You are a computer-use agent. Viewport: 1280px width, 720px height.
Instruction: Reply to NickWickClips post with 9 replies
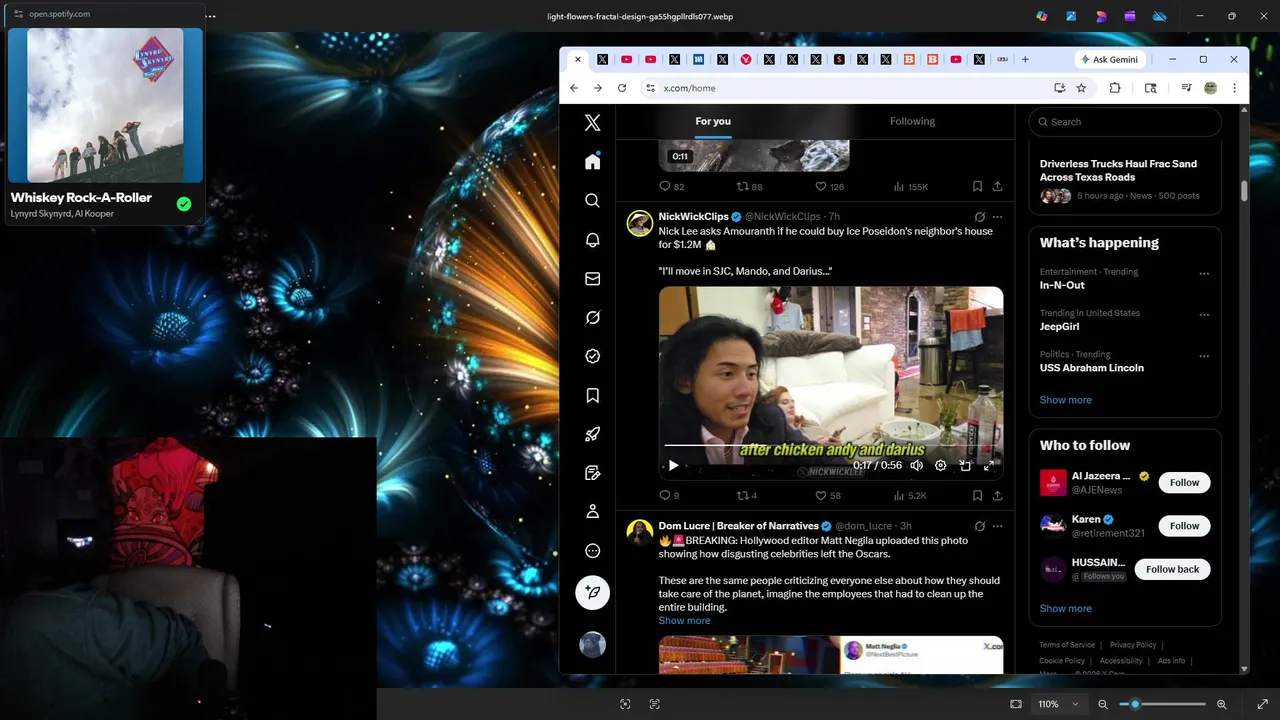point(669,495)
